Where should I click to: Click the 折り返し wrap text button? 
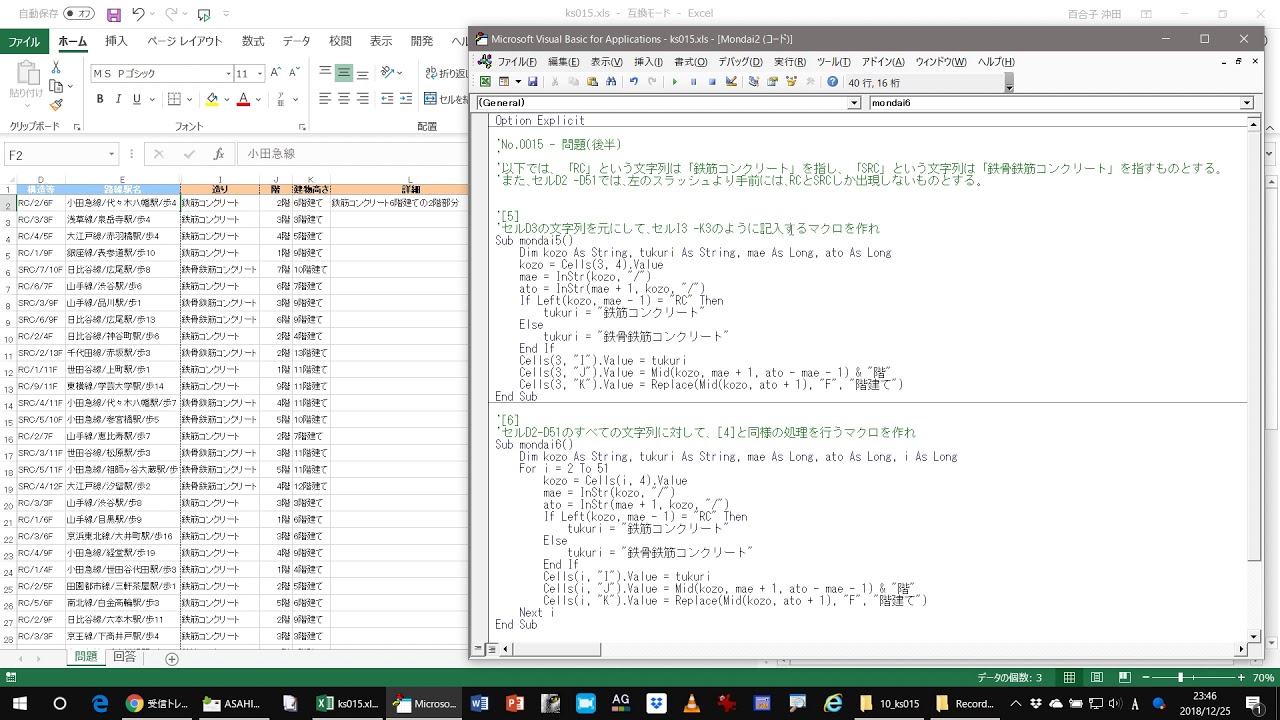point(446,73)
